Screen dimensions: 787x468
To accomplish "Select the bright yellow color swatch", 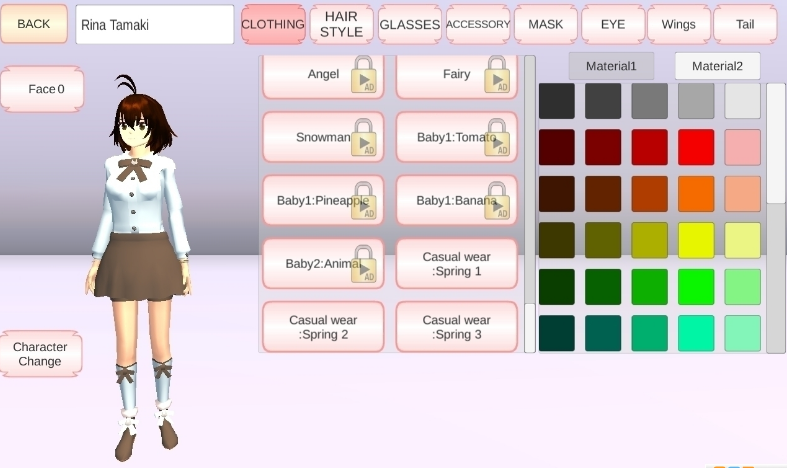I will coord(696,240).
